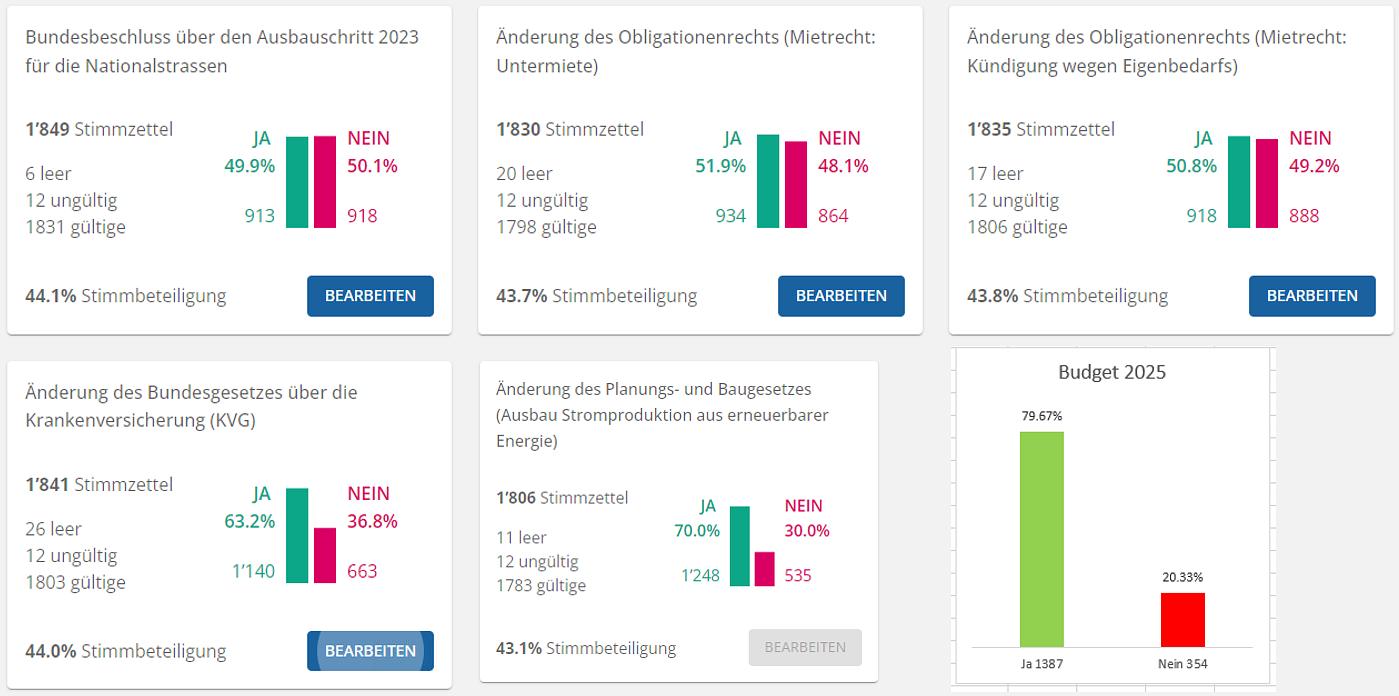This screenshot has height=696, width=1399.
Task: Click BEARBEITEN on the Untermiete card
Action: point(841,296)
